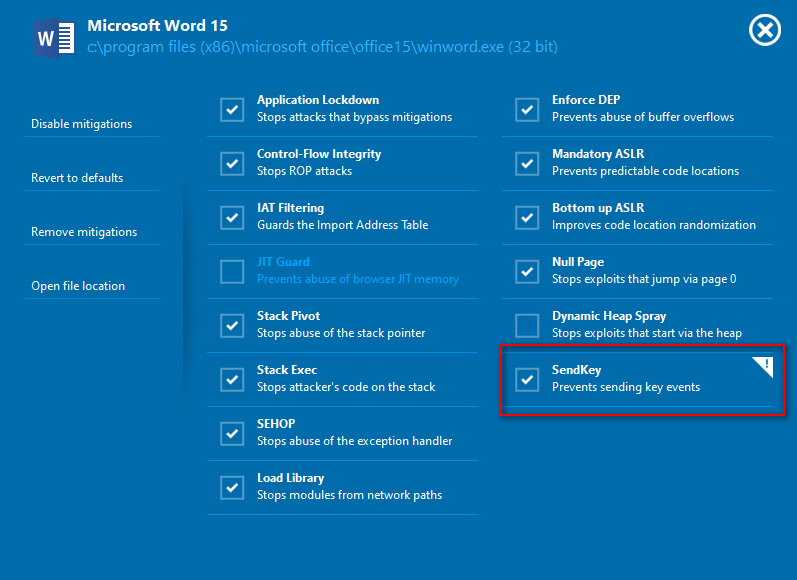
Task: Disable the IAT Filtering checkbox
Action: pyautogui.click(x=232, y=218)
